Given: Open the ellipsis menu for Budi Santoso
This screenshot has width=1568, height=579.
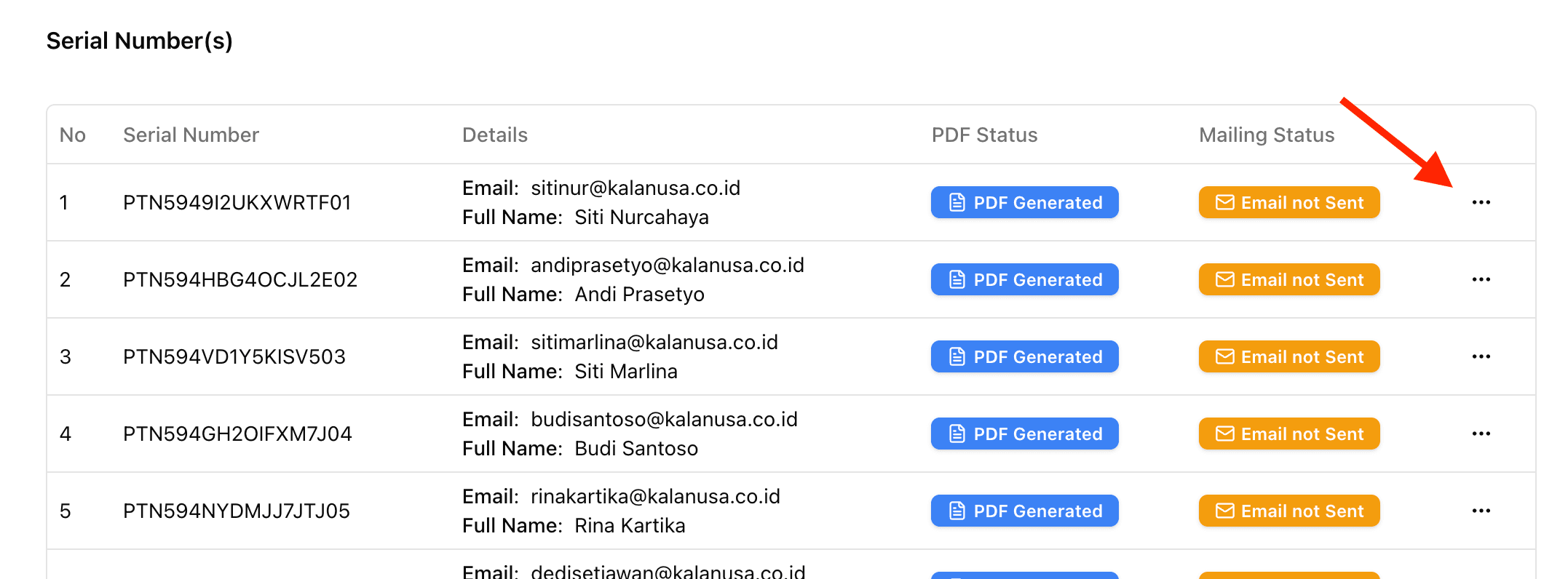Looking at the screenshot, I should pyautogui.click(x=1481, y=434).
